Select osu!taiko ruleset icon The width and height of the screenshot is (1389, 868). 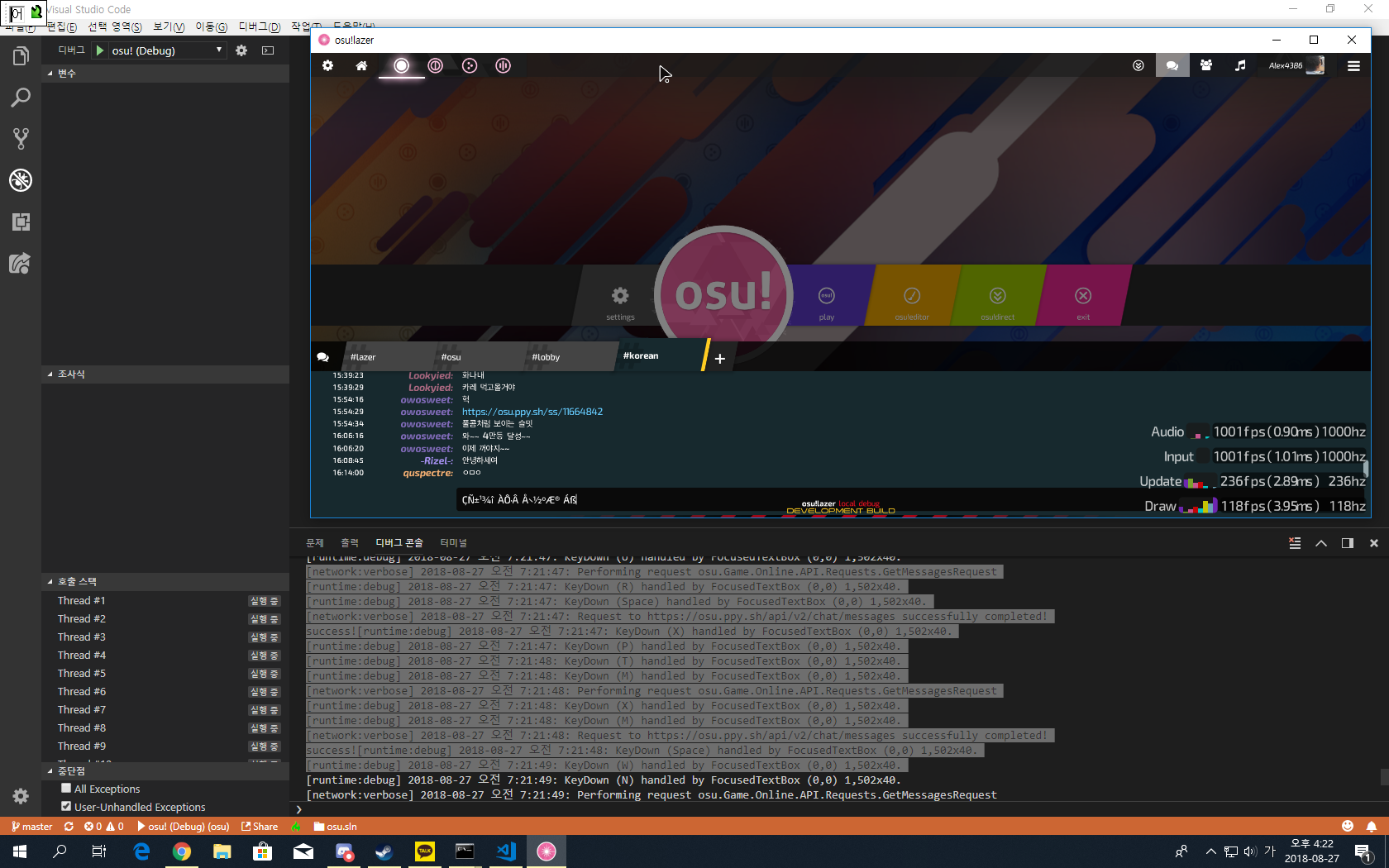436,65
